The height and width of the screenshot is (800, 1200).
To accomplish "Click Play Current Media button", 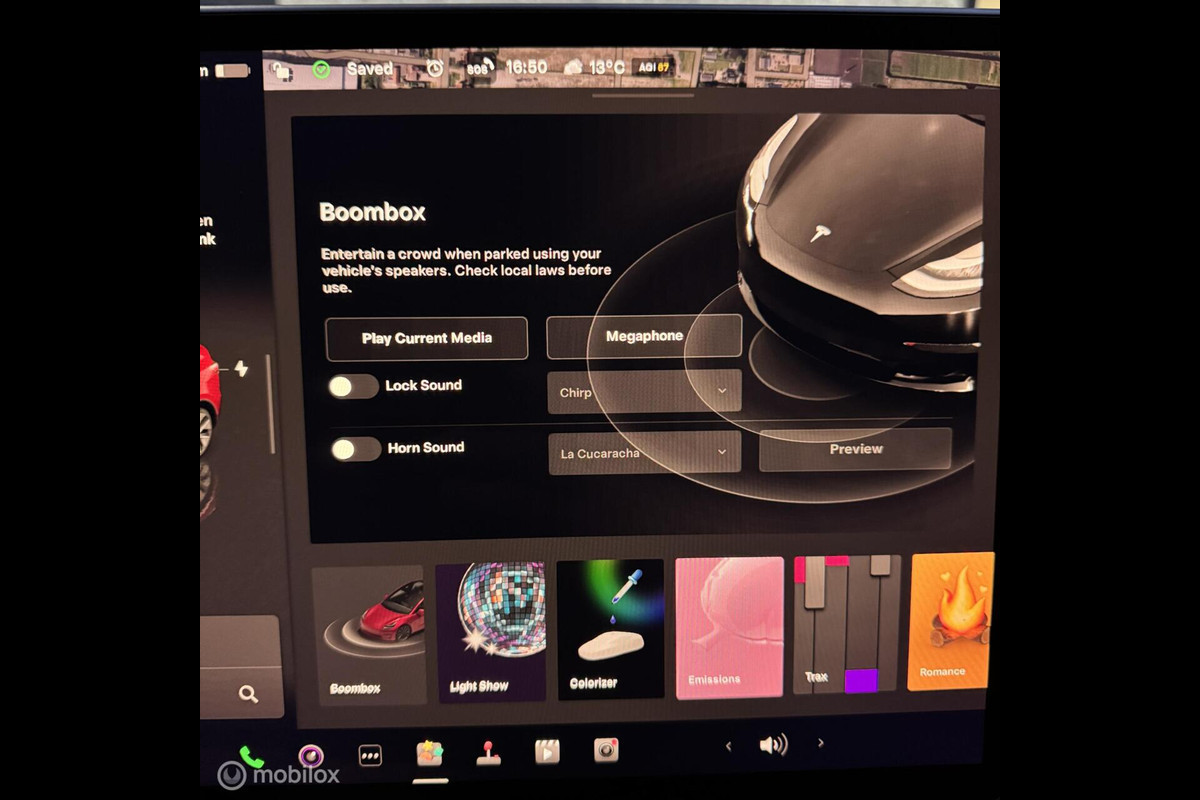I will coord(427,338).
